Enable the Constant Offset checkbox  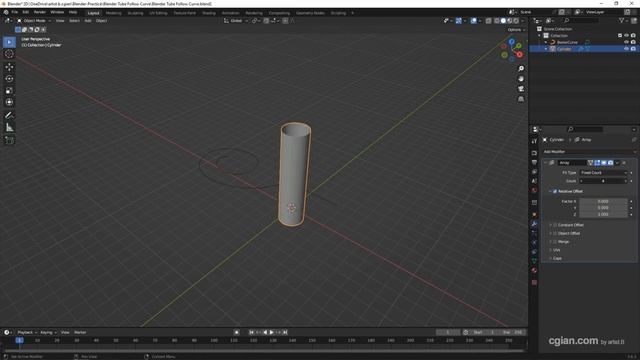coord(555,225)
